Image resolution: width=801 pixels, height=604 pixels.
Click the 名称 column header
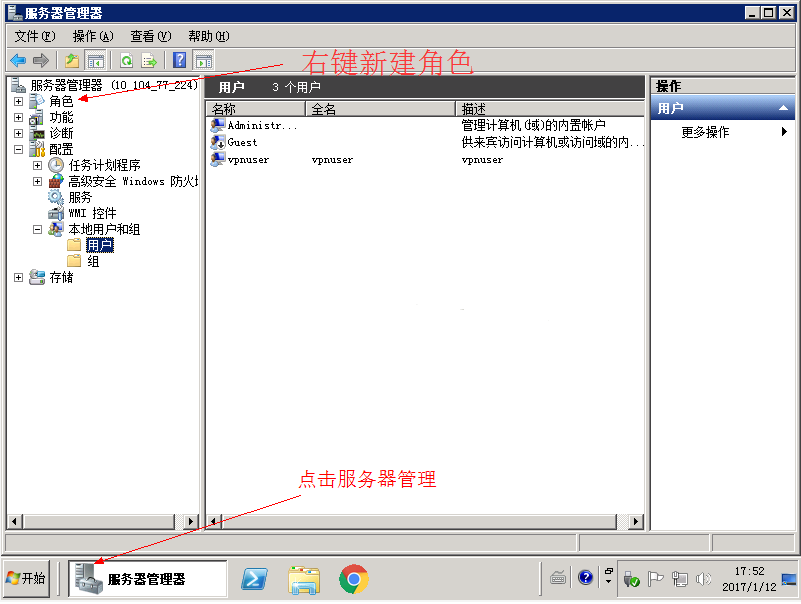[x=254, y=109]
